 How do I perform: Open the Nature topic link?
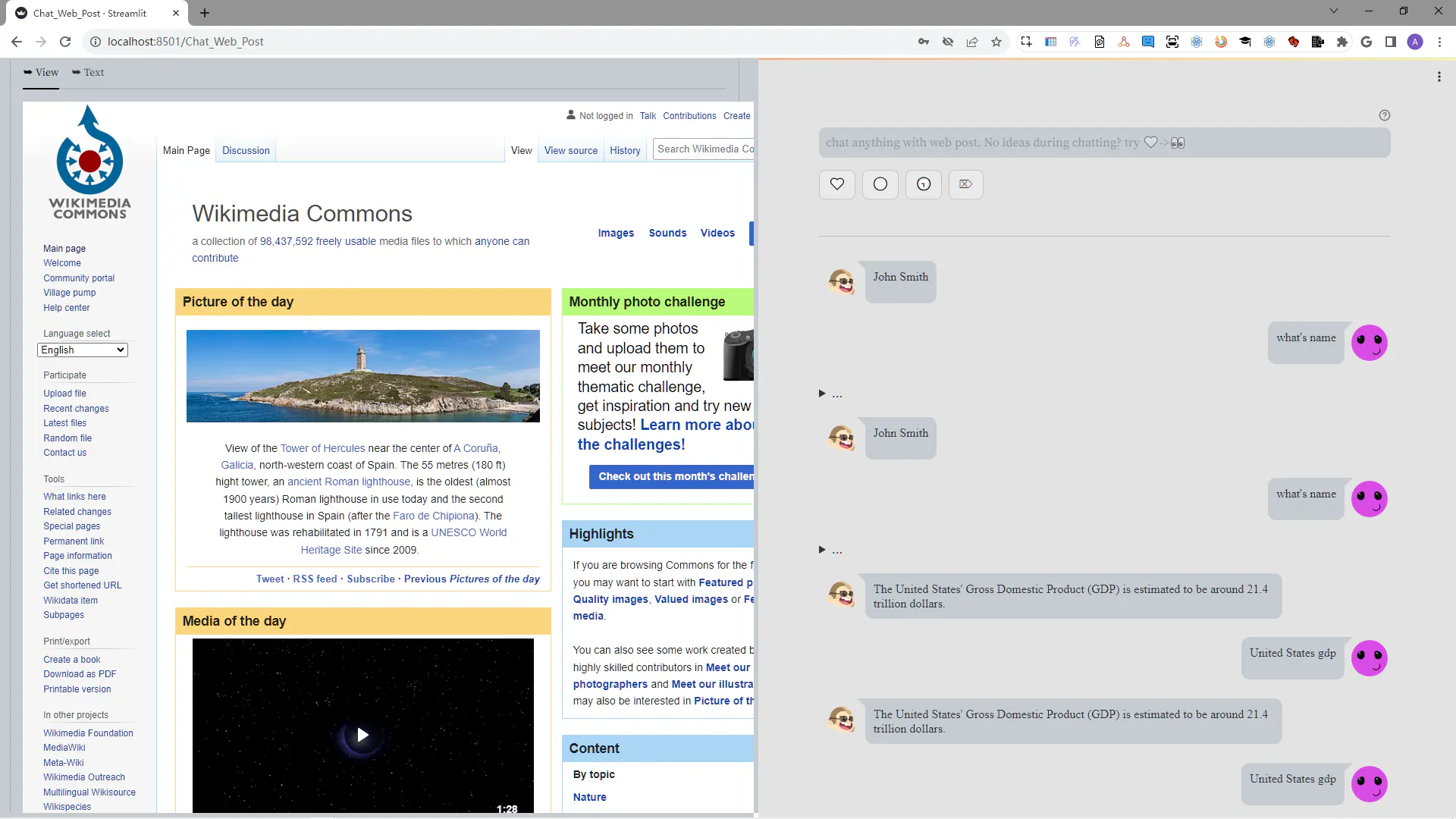pos(589,797)
